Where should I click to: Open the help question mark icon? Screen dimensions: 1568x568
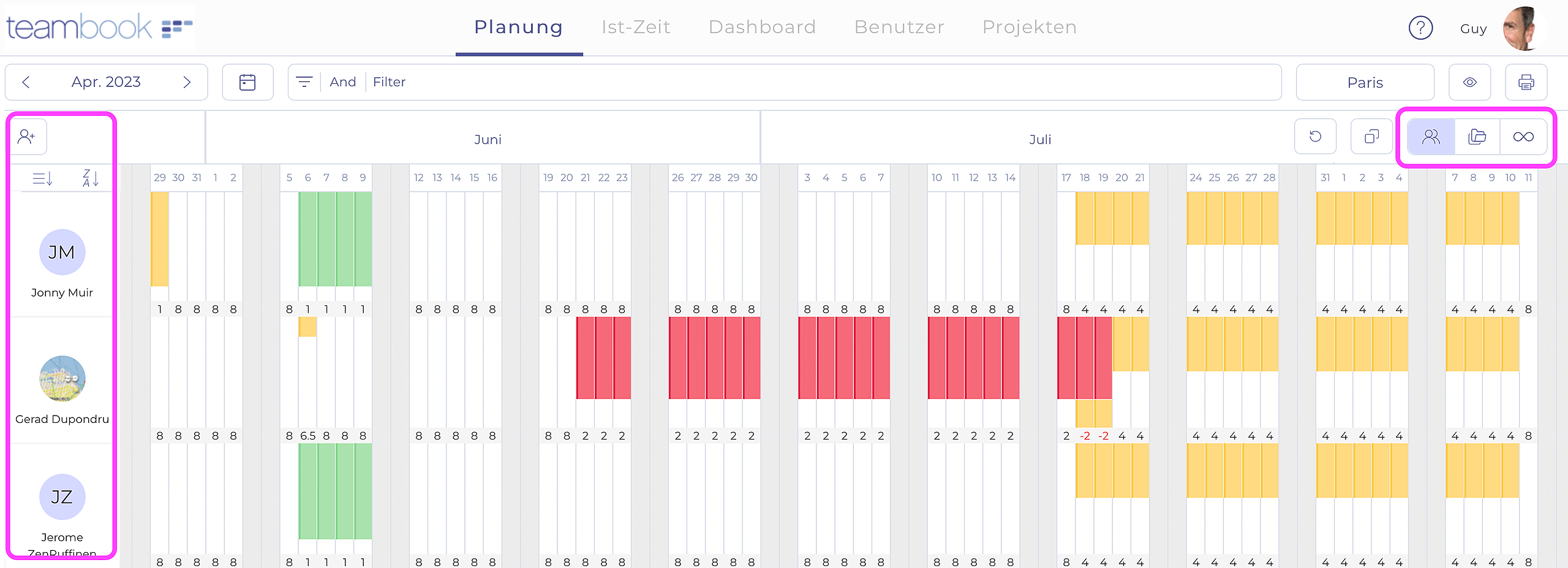[1420, 28]
